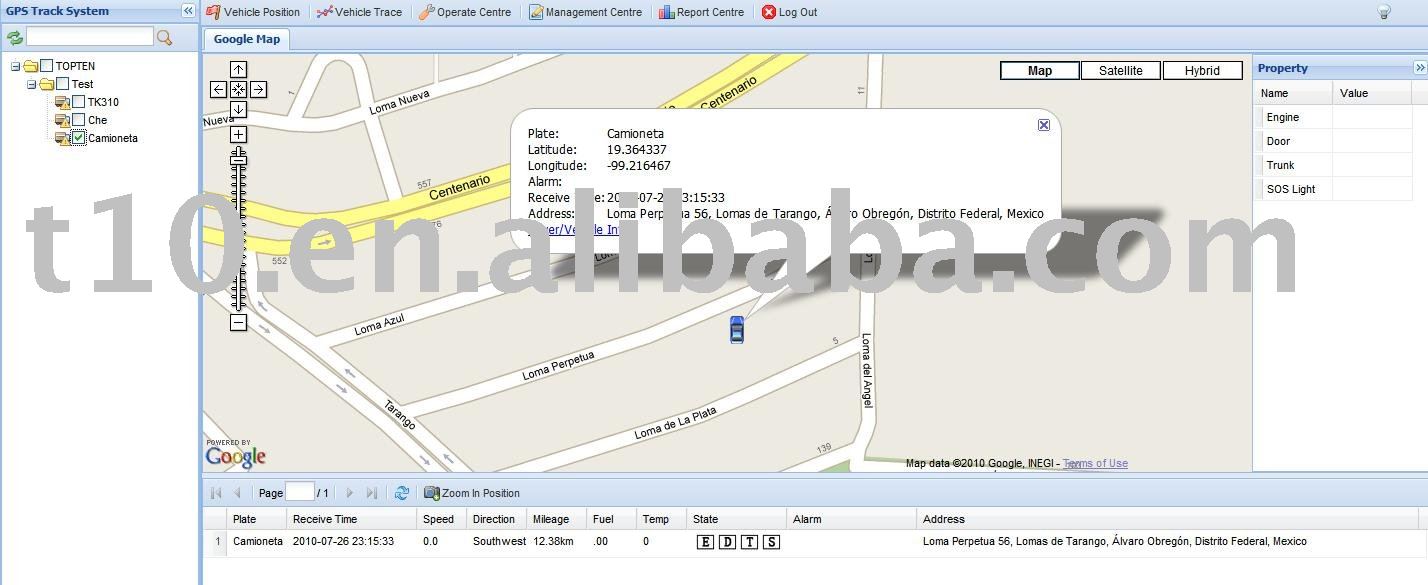1428x585 pixels.
Task: Check the Che vehicle checkbox
Action: 79,120
